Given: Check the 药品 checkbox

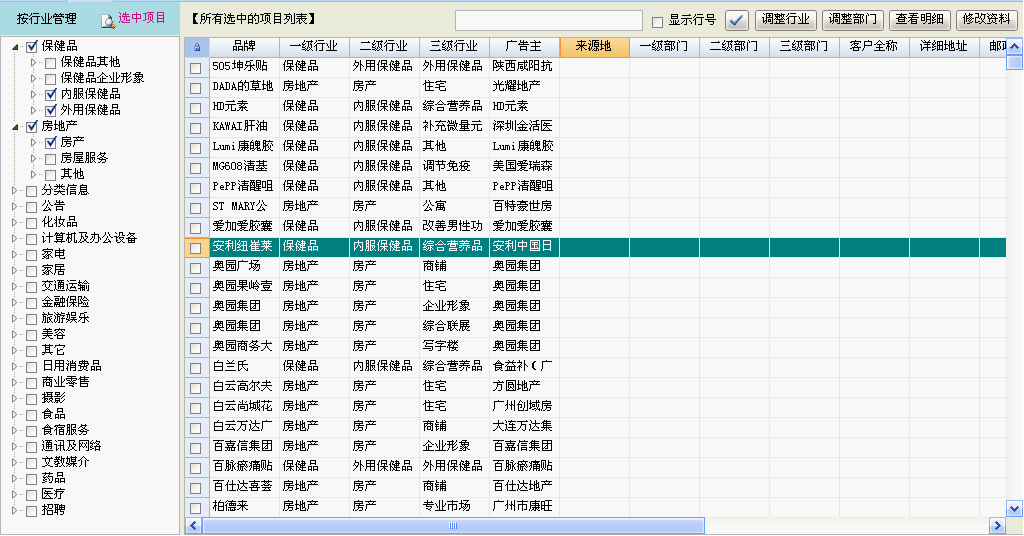Looking at the screenshot, I should 31,479.
